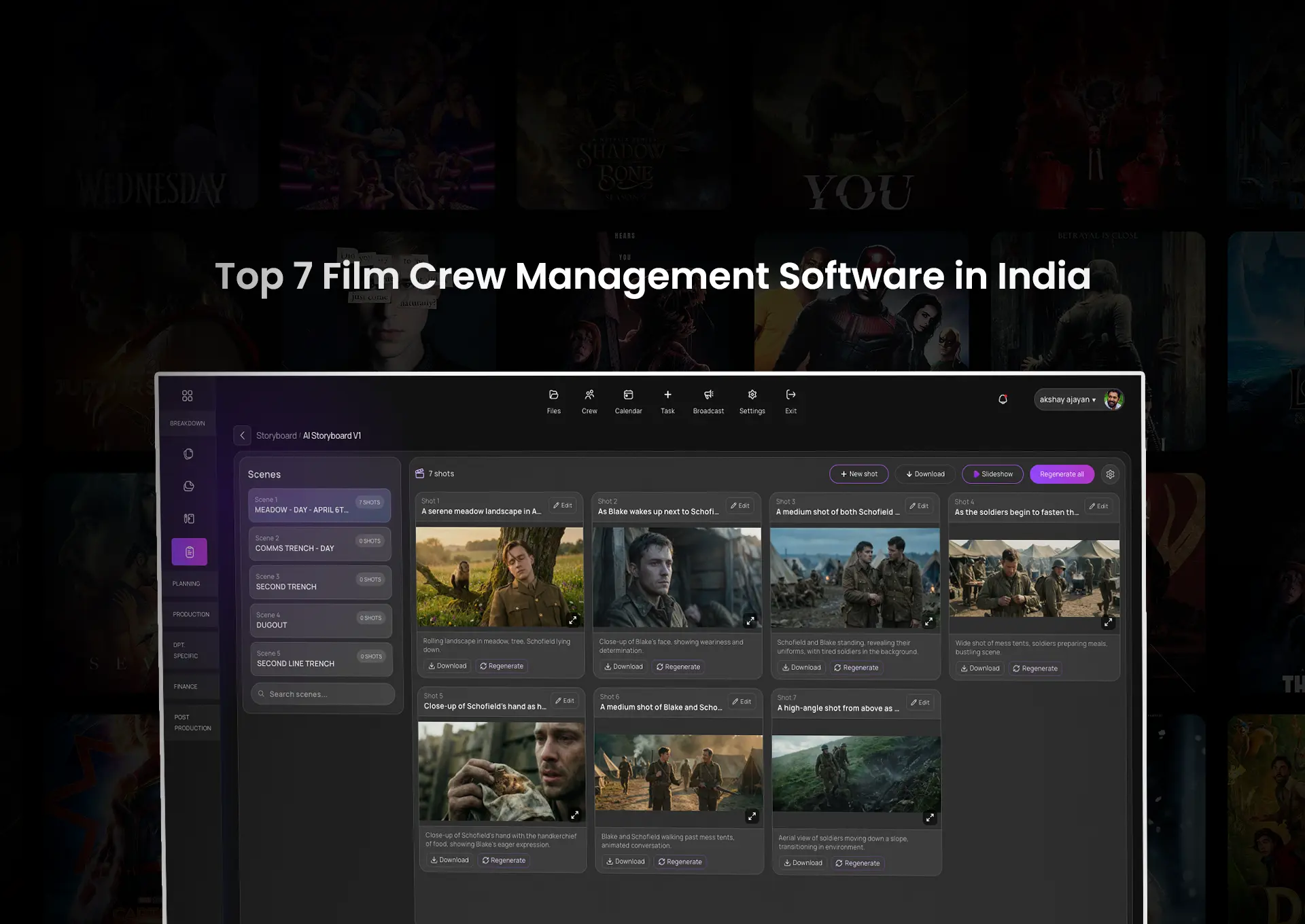Click the Regenerate all button

(1062, 474)
